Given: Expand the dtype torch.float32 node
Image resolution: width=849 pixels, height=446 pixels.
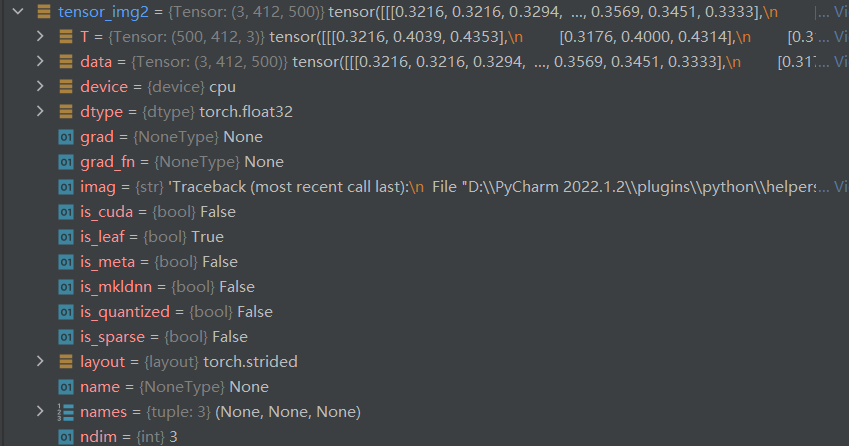Looking at the screenshot, I should tap(40, 111).
